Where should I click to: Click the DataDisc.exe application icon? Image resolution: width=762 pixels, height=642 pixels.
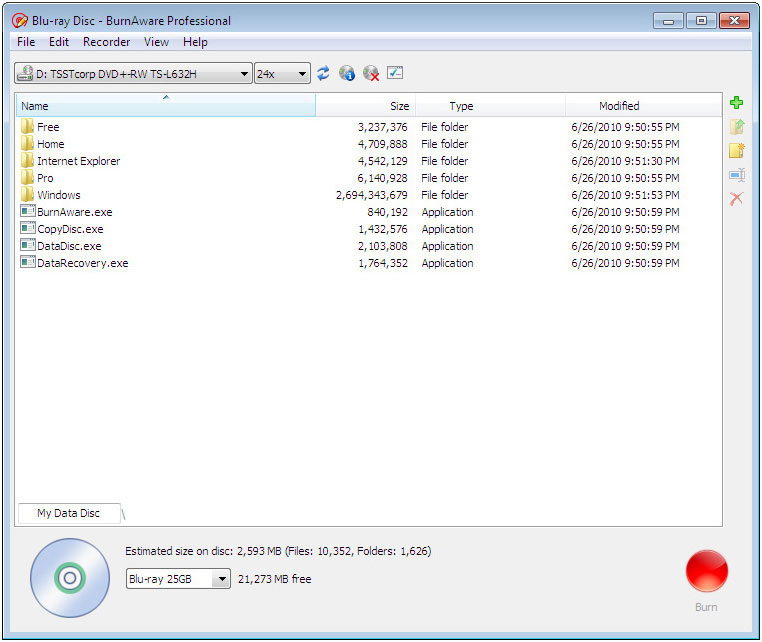pos(28,245)
